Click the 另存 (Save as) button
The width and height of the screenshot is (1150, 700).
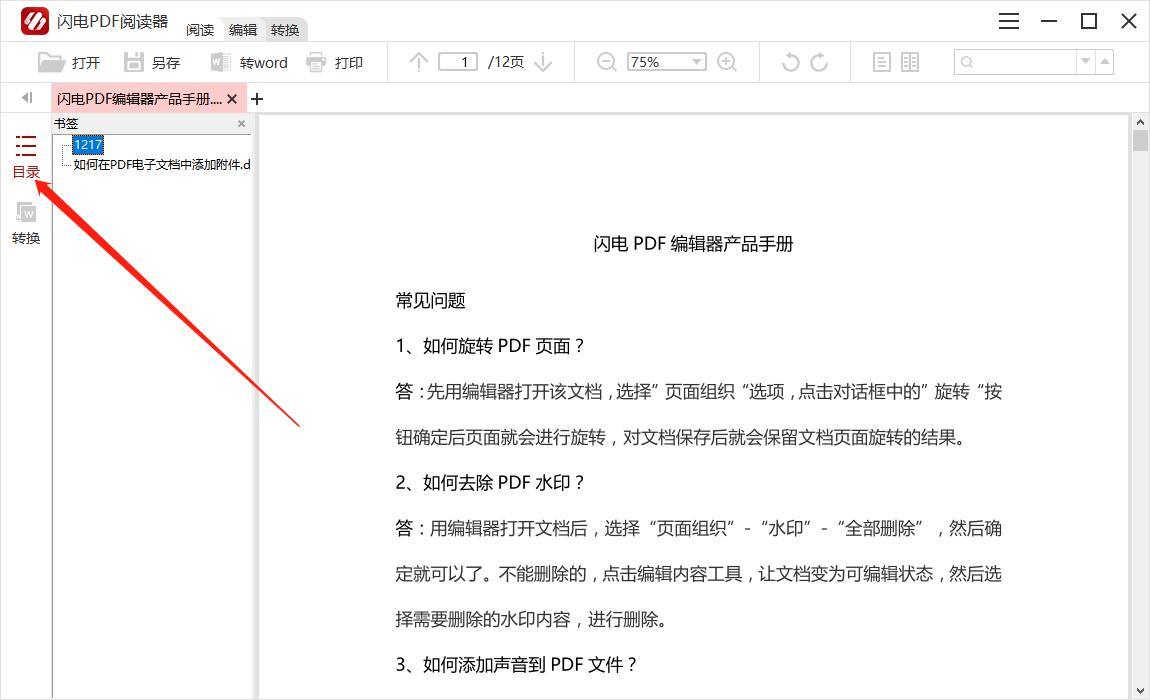(x=152, y=62)
